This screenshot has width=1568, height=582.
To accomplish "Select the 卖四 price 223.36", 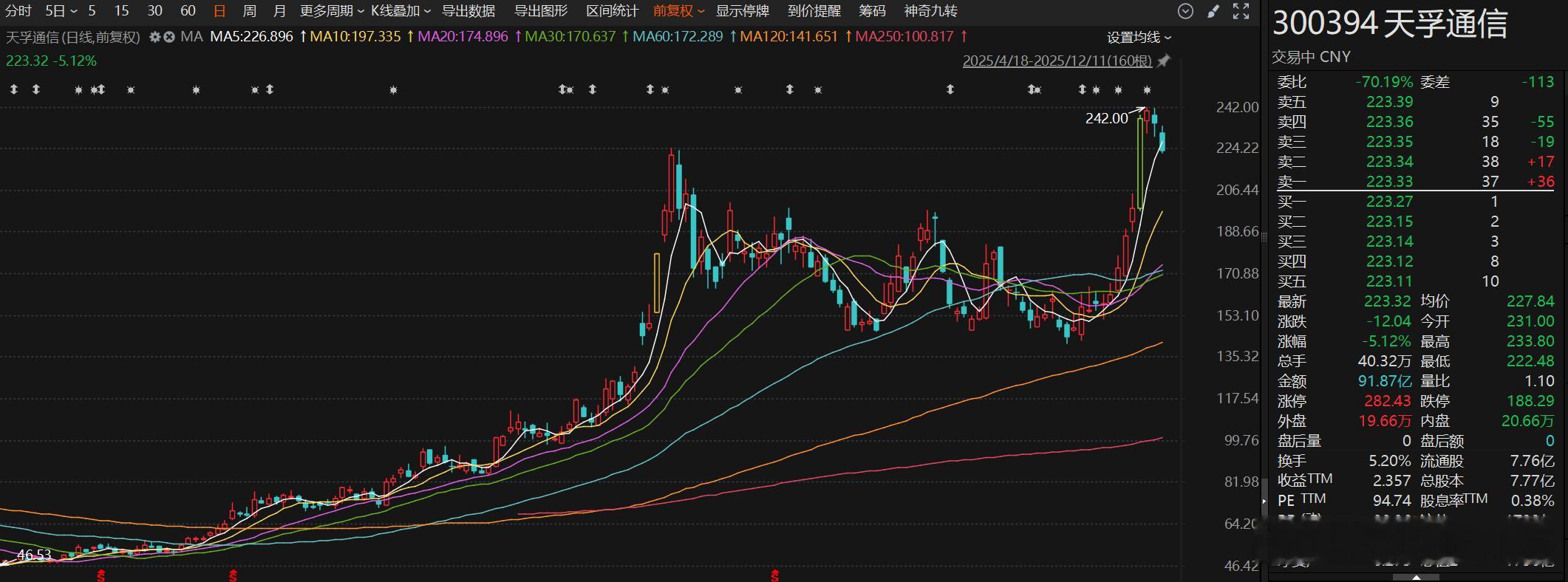I will pyautogui.click(x=1389, y=122).
